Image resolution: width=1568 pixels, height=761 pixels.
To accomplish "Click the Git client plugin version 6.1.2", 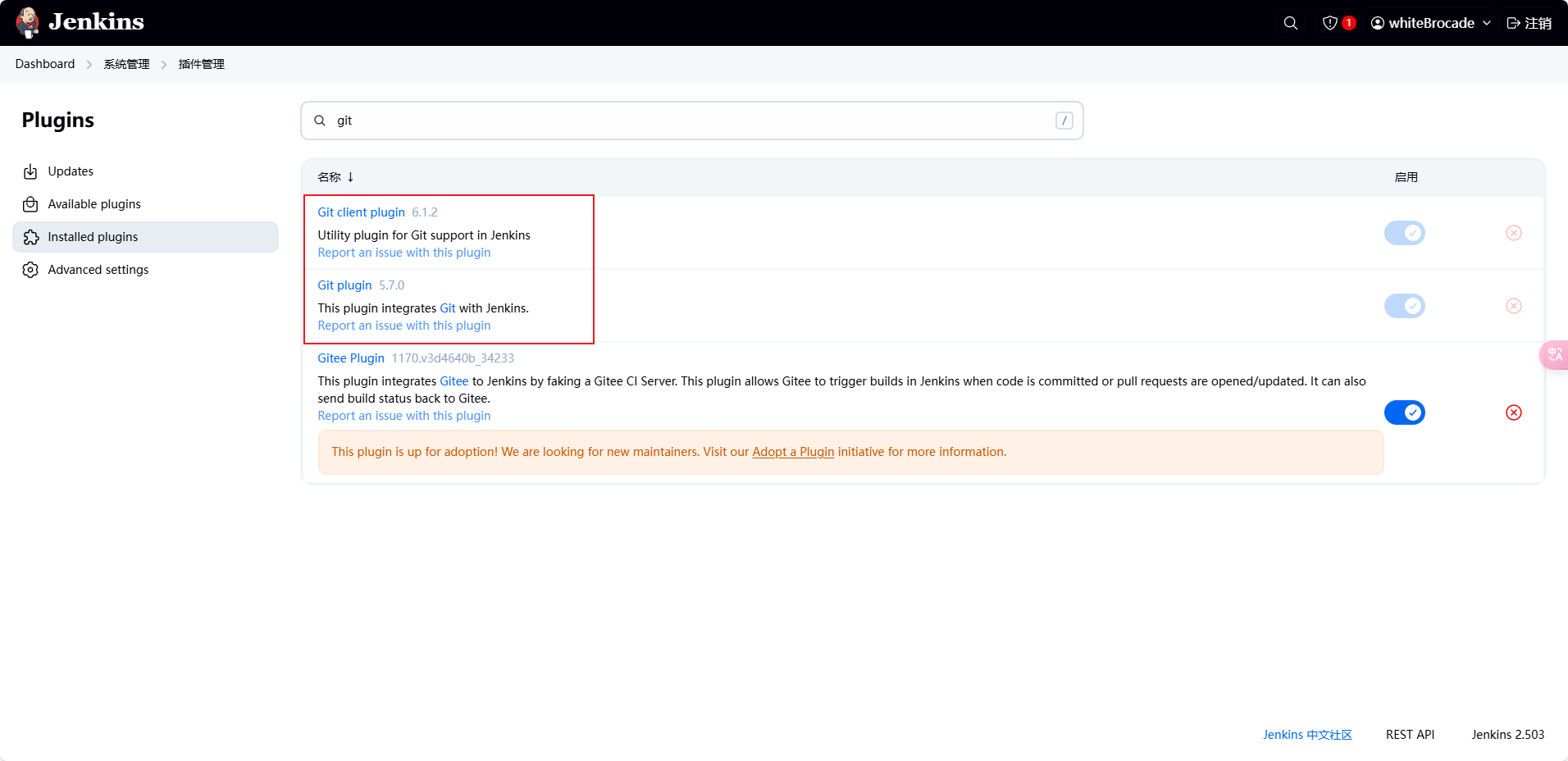I will click(425, 212).
